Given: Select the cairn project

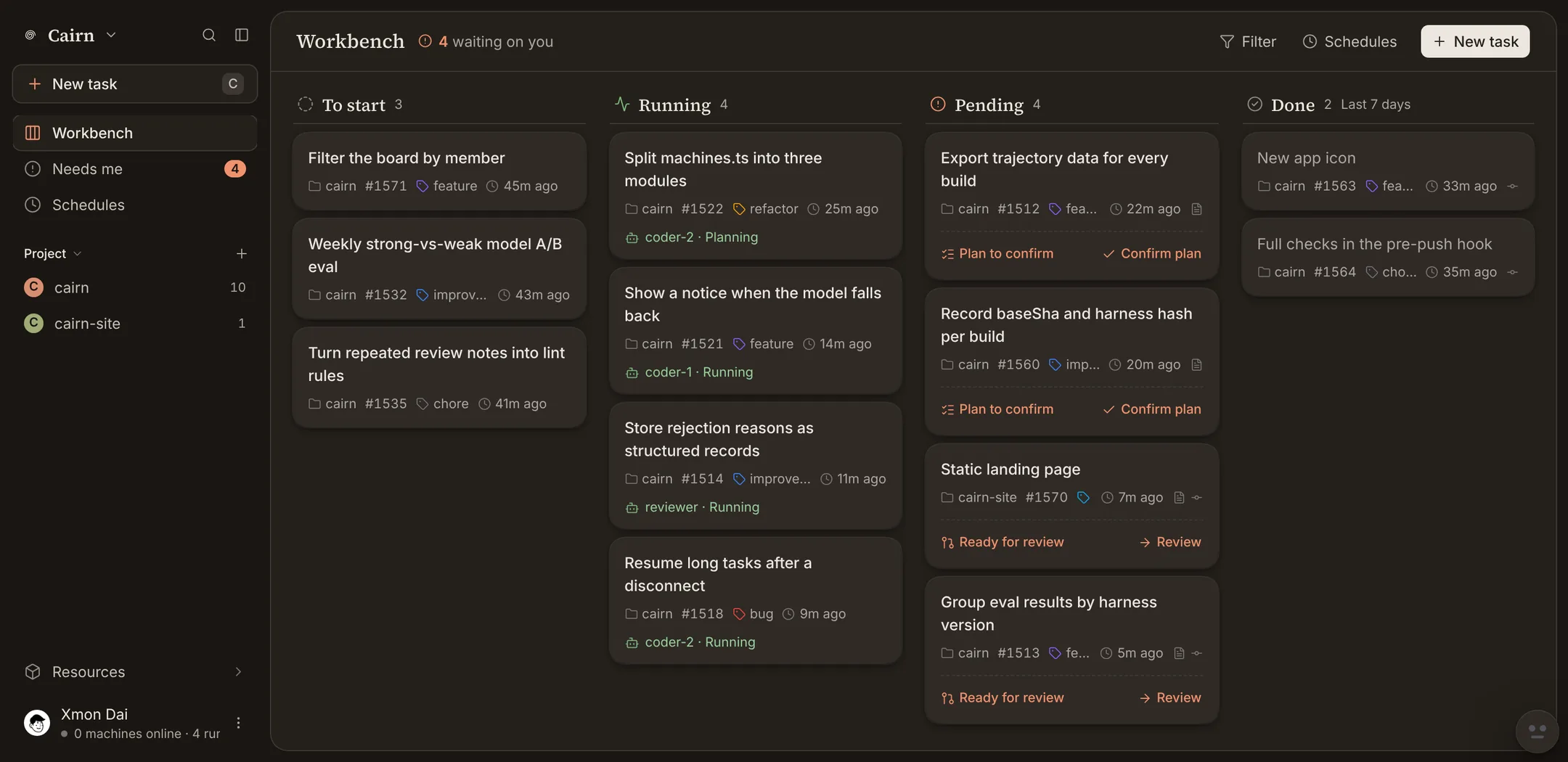Looking at the screenshot, I should (x=135, y=287).
